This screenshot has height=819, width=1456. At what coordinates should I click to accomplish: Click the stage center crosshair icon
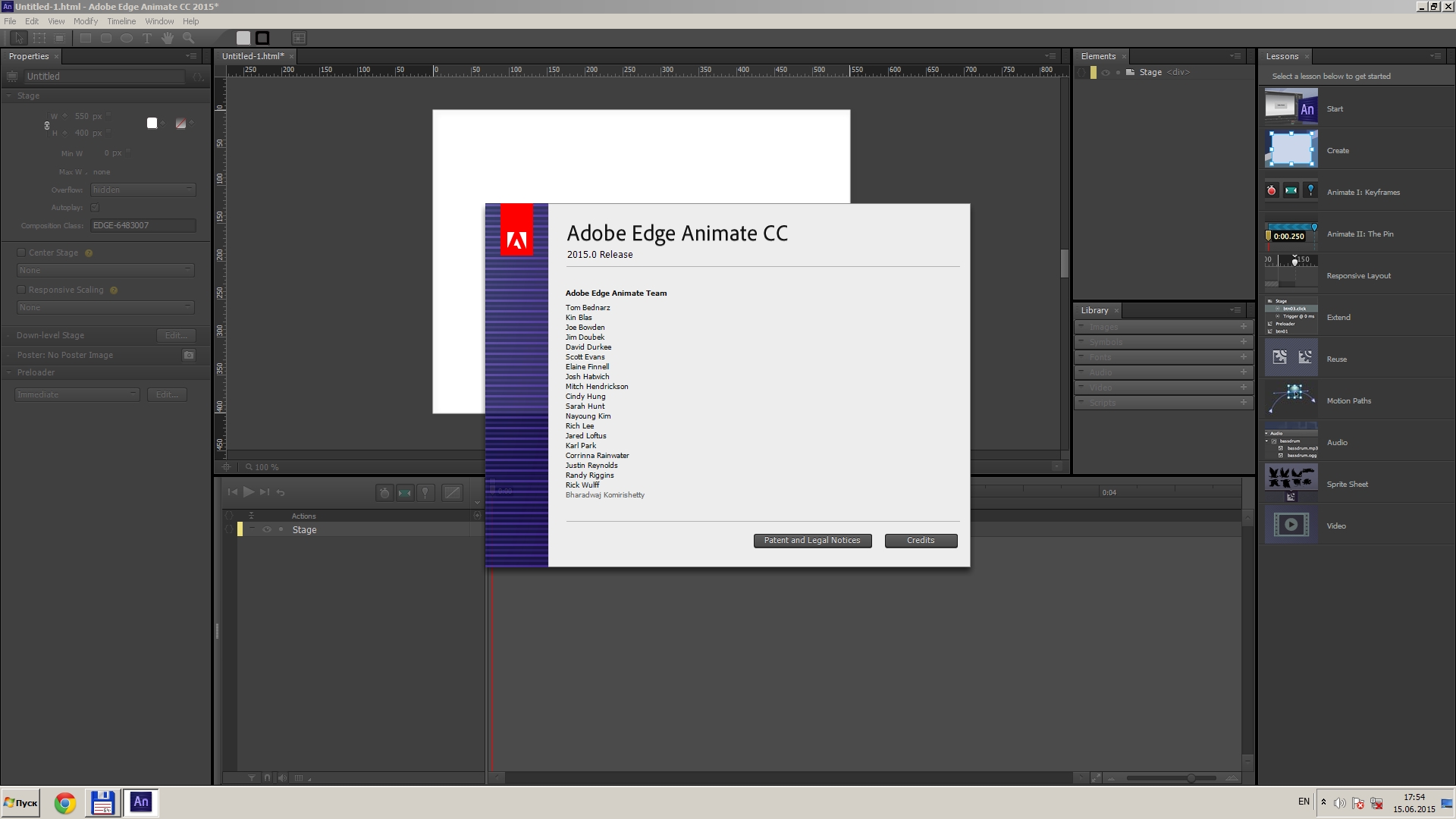(x=225, y=467)
